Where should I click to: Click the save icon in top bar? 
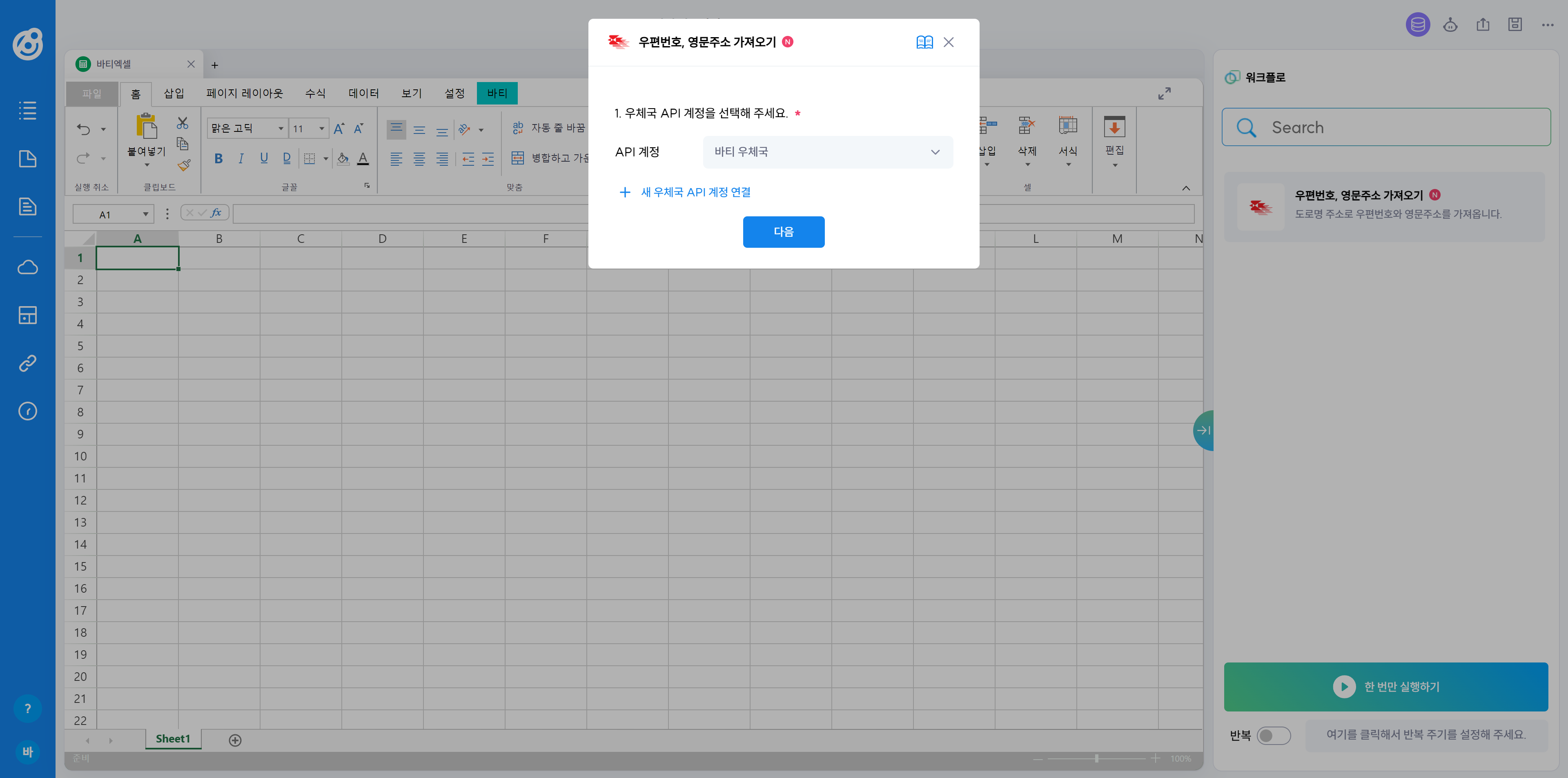click(1515, 24)
